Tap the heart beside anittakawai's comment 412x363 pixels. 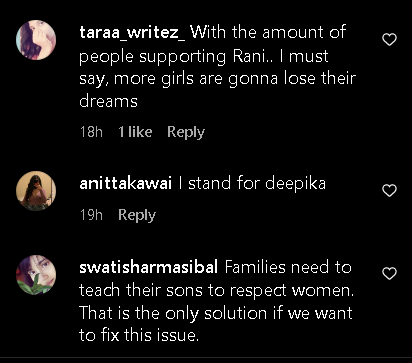pyautogui.click(x=389, y=191)
